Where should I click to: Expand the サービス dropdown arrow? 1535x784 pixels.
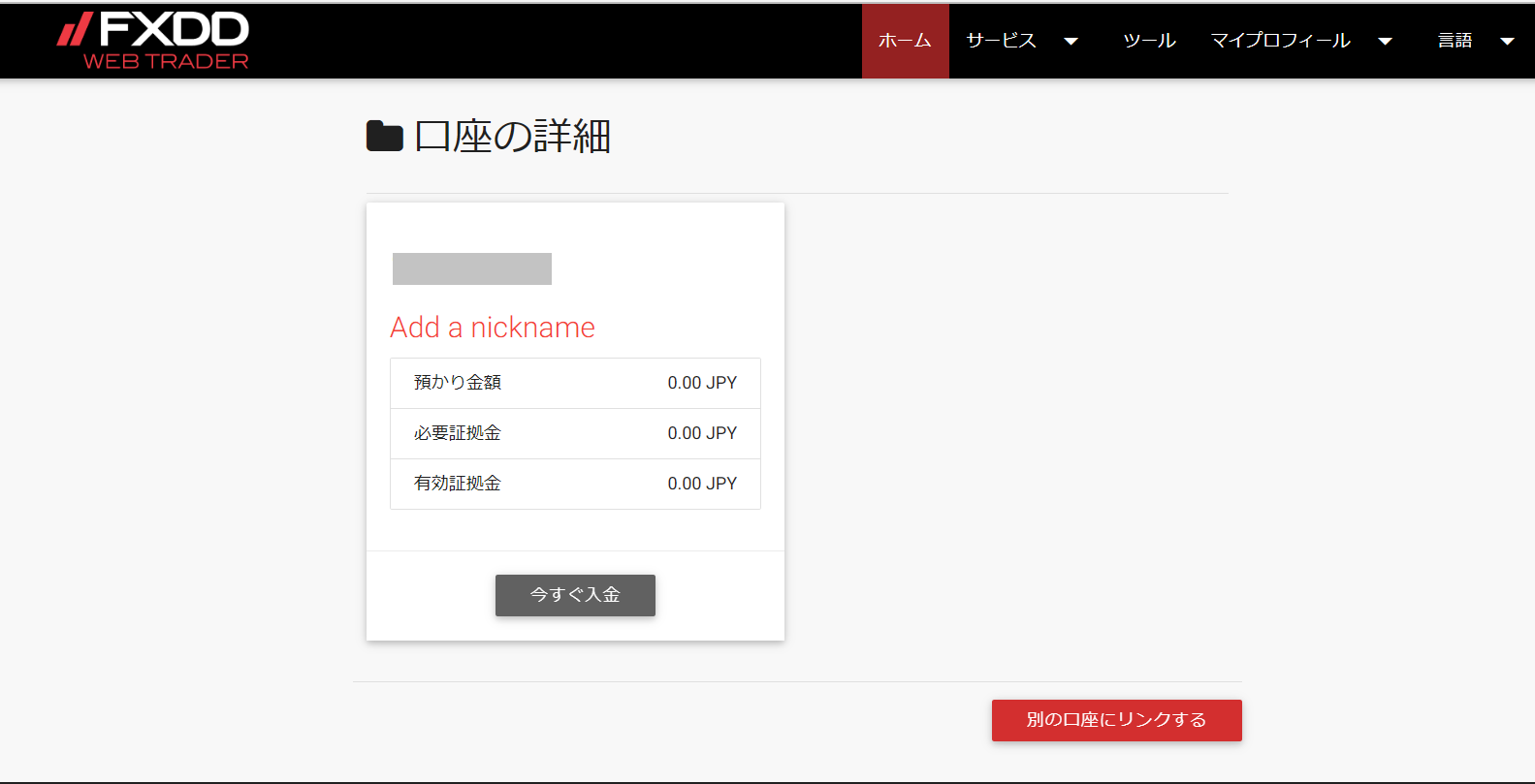tap(1071, 42)
